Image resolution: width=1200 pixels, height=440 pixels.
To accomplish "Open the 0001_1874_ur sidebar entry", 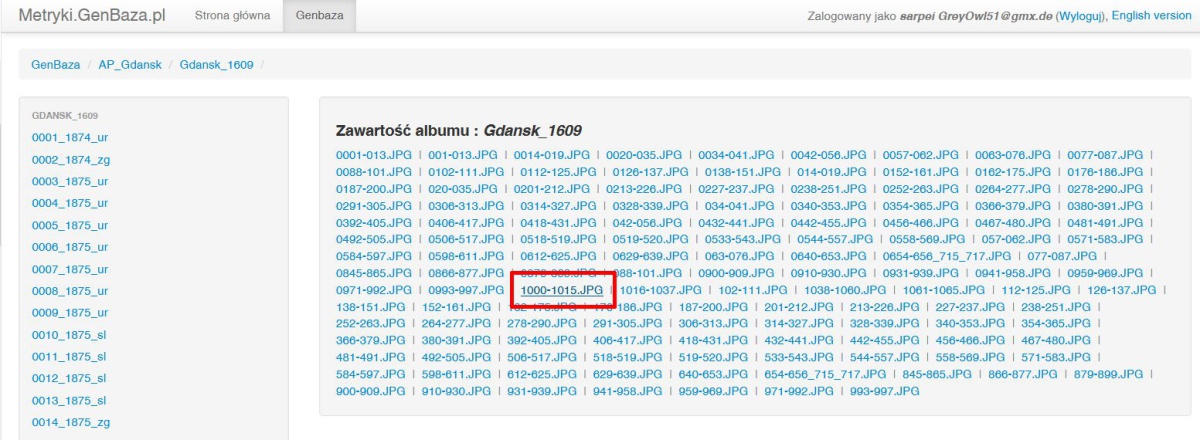I will coord(69,136).
